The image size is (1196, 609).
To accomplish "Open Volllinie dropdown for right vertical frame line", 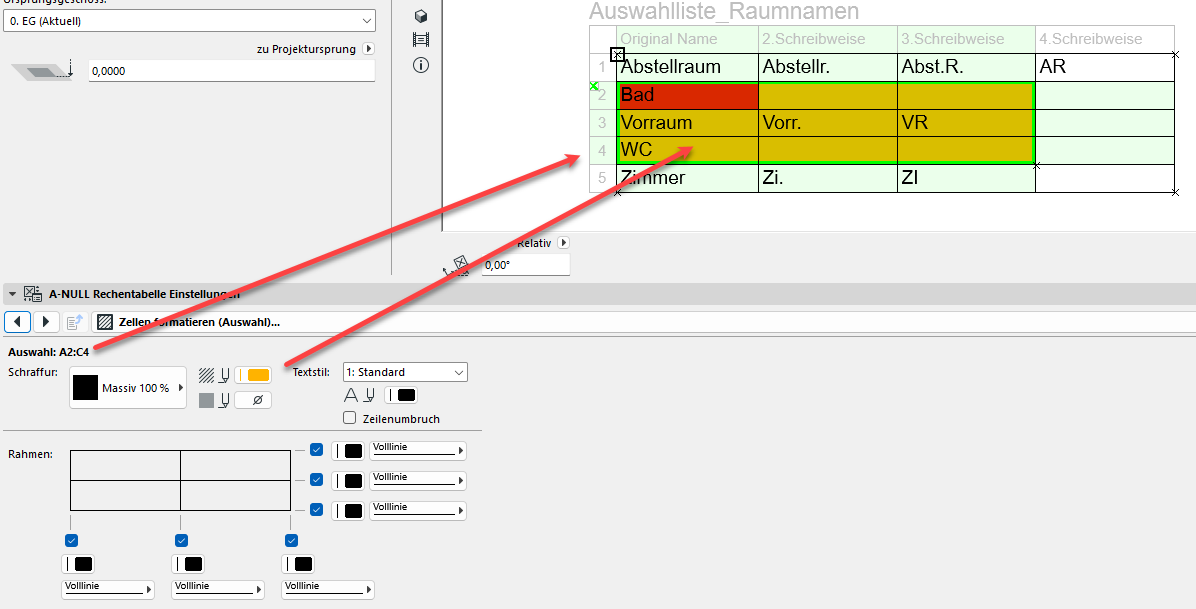I will (x=328, y=589).
